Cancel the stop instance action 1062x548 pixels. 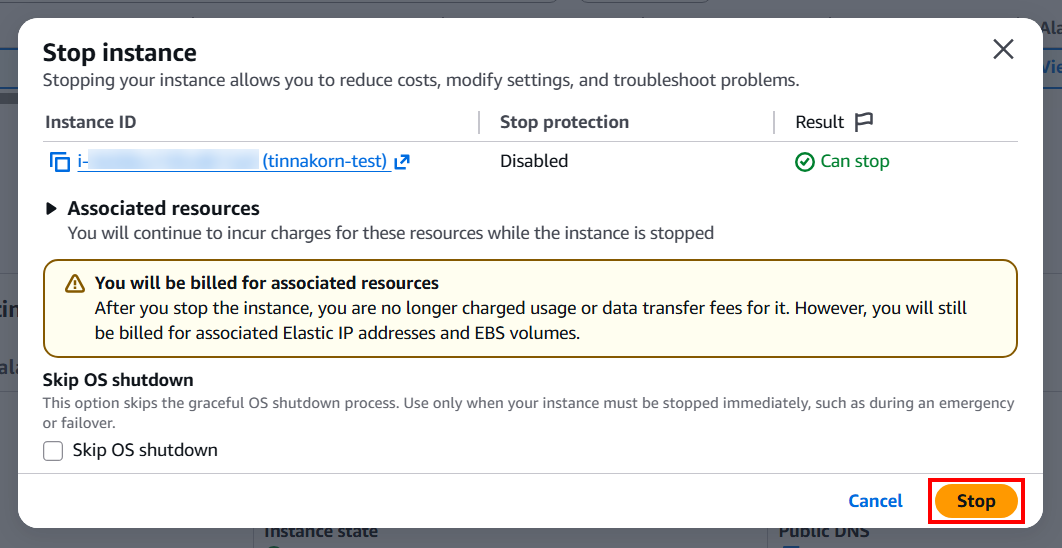(875, 501)
